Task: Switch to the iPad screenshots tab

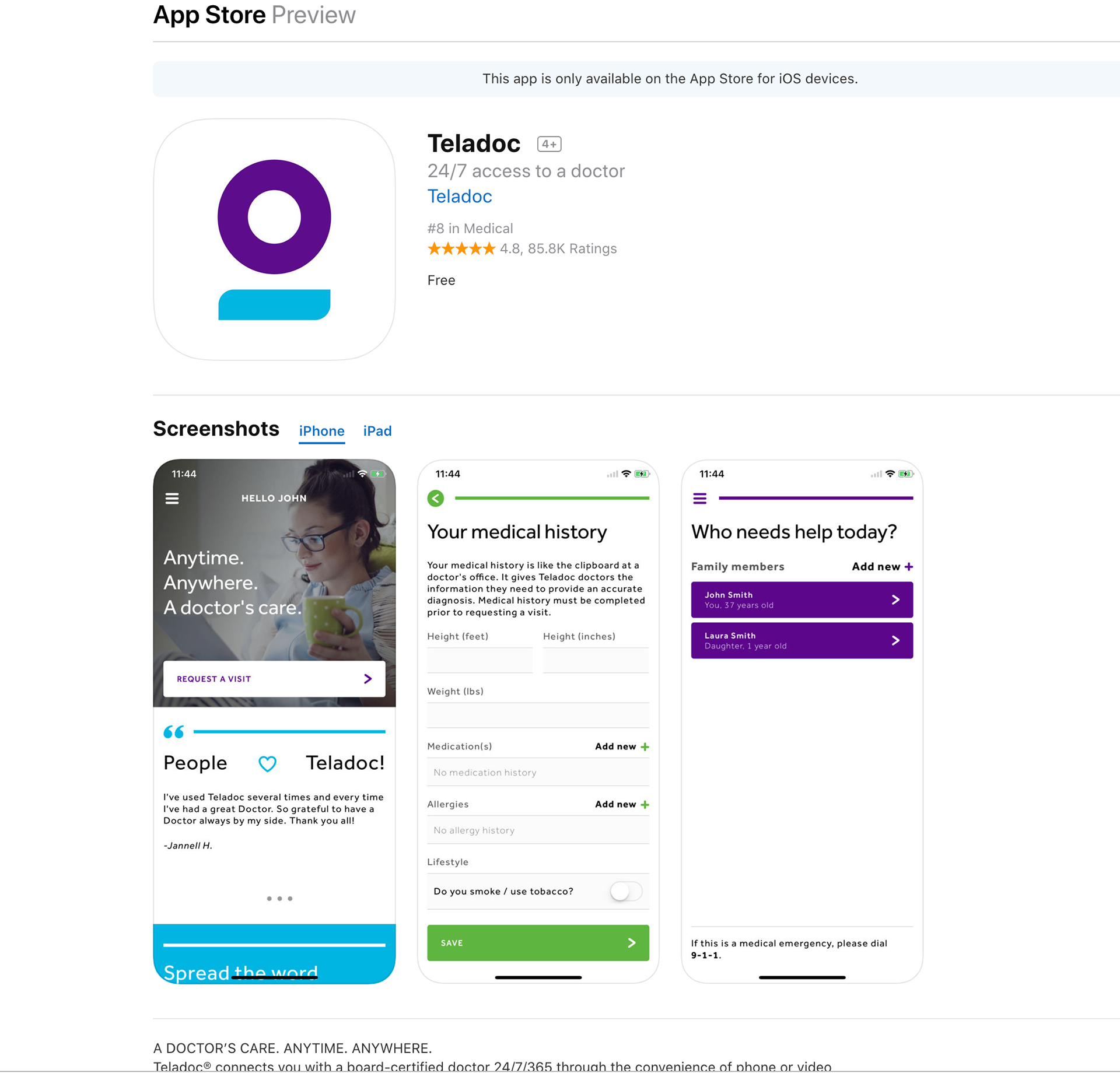Action: pos(377,432)
